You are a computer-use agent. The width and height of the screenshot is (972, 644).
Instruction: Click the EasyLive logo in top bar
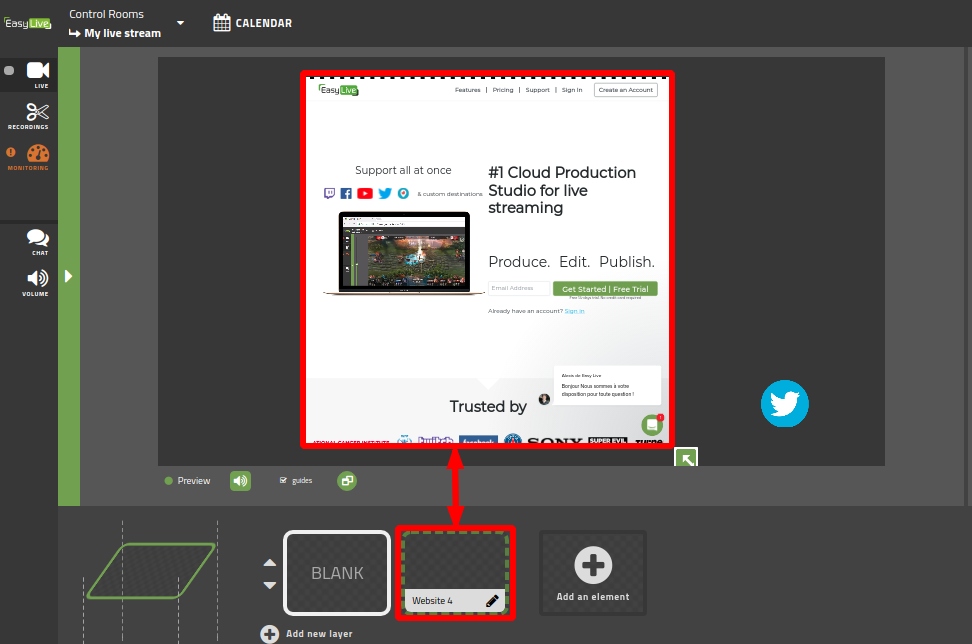pyautogui.click(x=28, y=24)
